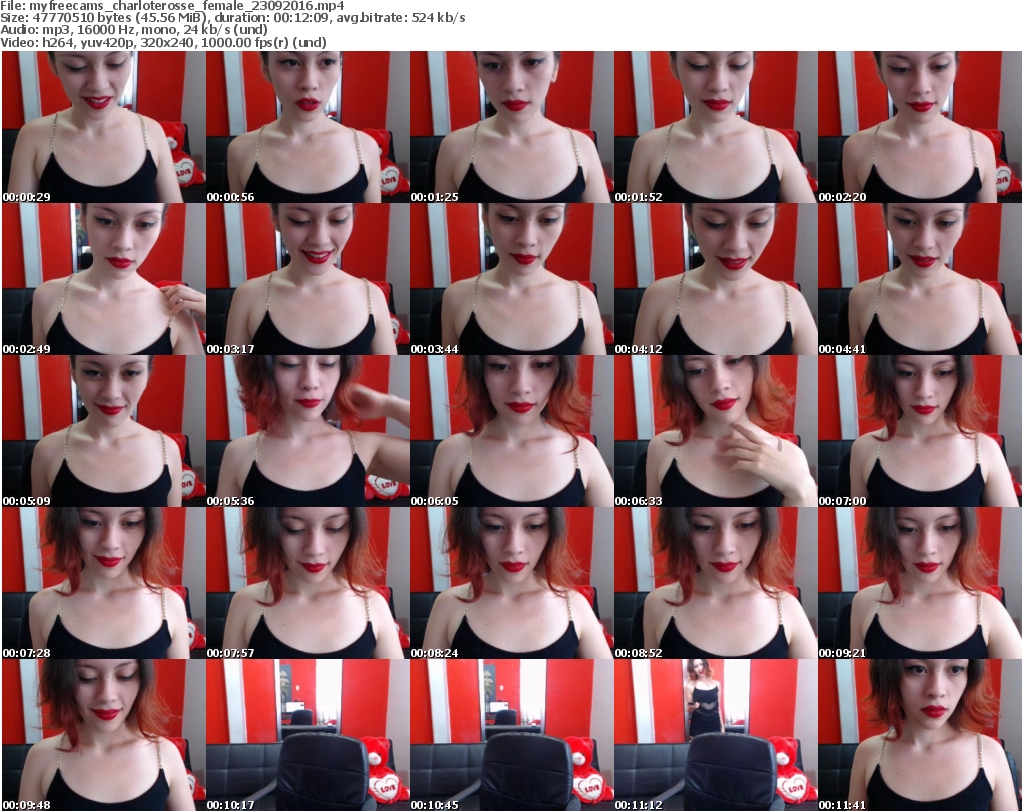Image resolution: width=1024 pixels, height=811 pixels.
Task: Open the thumbnail labeled 00:05:09
Action: click(x=103, y=432)
